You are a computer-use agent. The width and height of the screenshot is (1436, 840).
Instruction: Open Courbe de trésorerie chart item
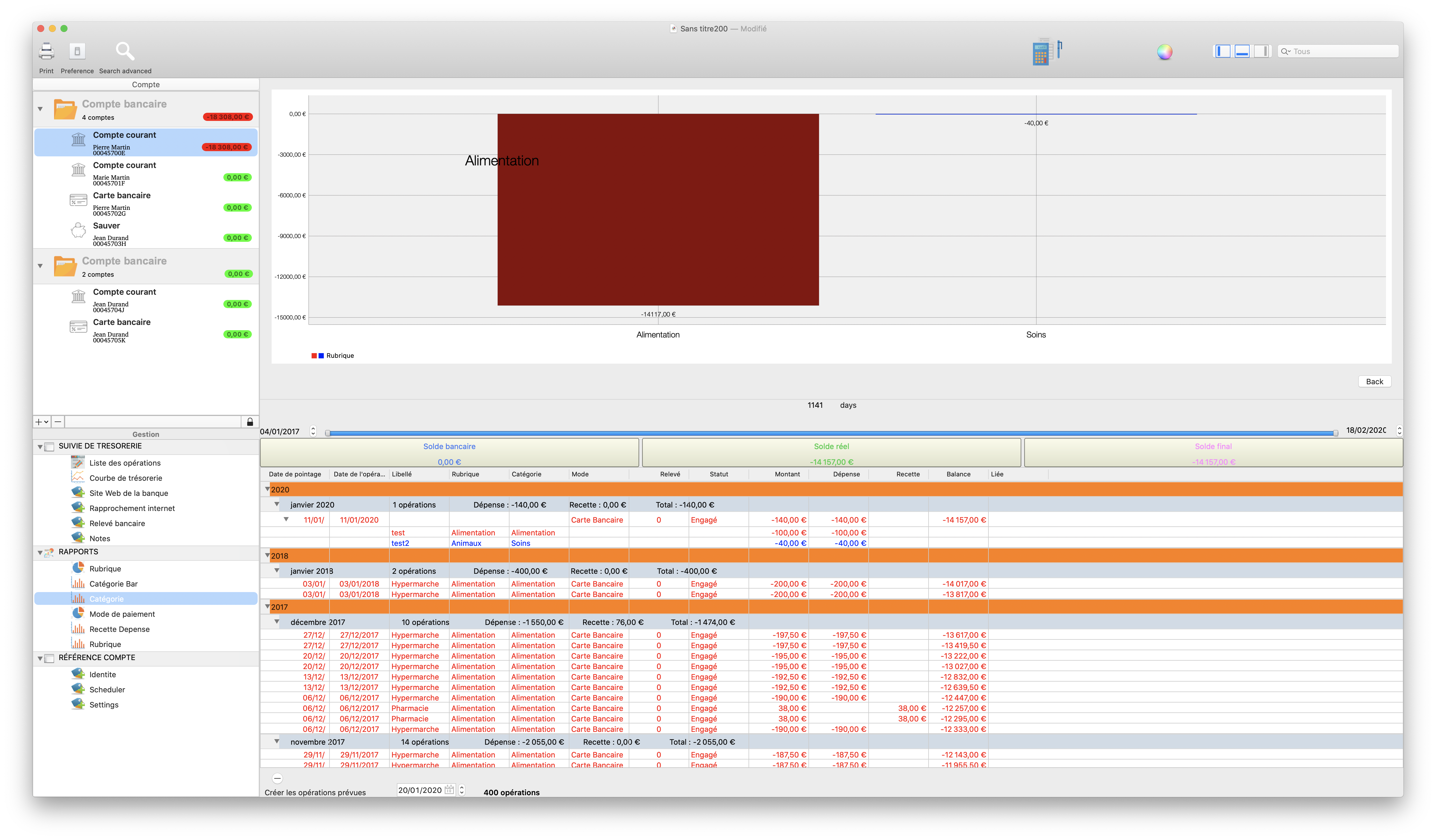tap(125, 478)
